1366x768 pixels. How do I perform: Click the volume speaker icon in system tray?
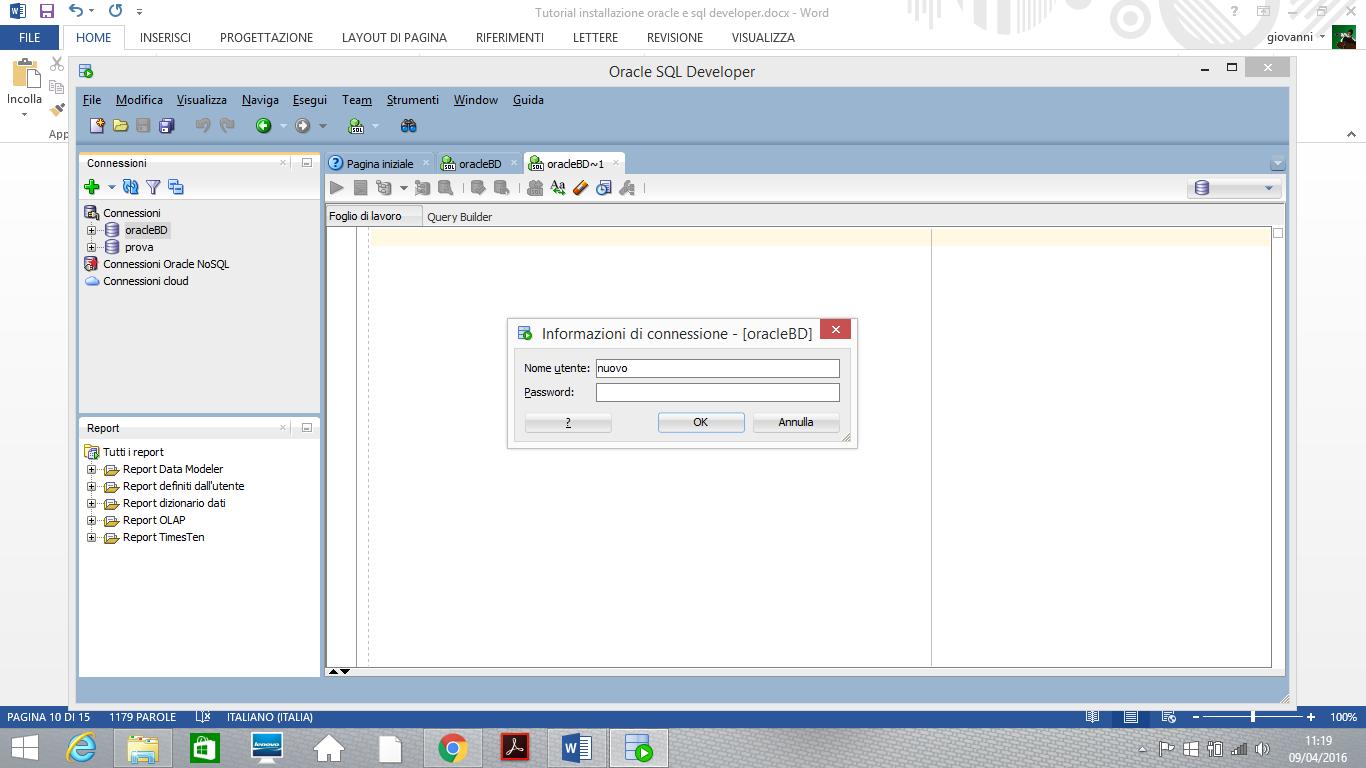pyautogui.click(x=1262, y=748)
